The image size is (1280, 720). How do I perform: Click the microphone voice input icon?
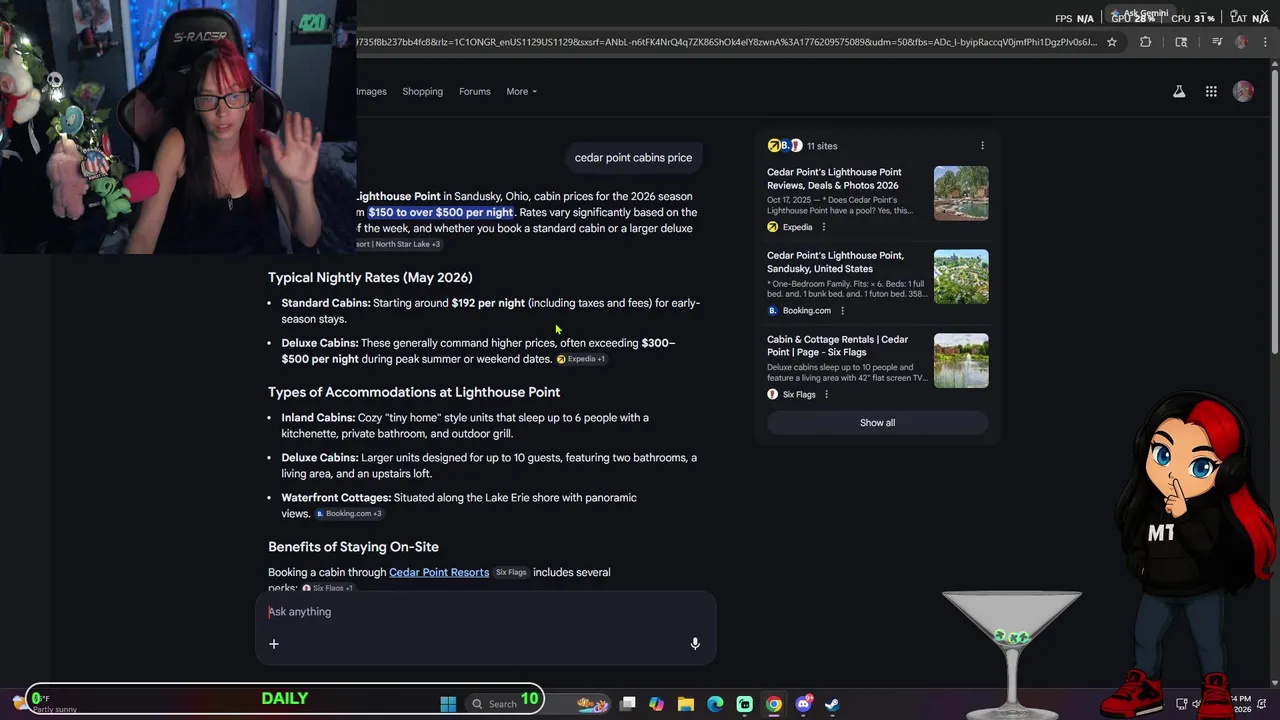(x=695, y=644)
